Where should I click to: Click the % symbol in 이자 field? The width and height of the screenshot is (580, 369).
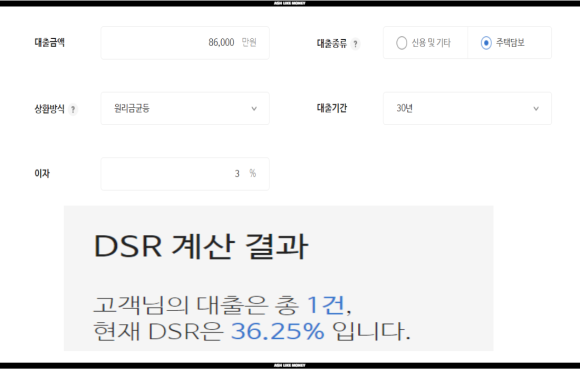pos(253,173)
